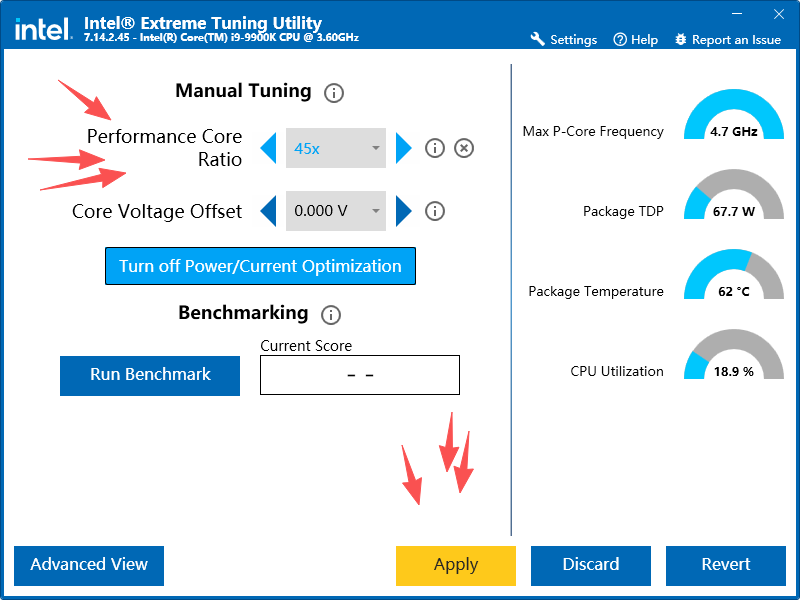Screen dimensions: 800x600
Task: Click the Package TDP label
Action: tap(623, 211)
